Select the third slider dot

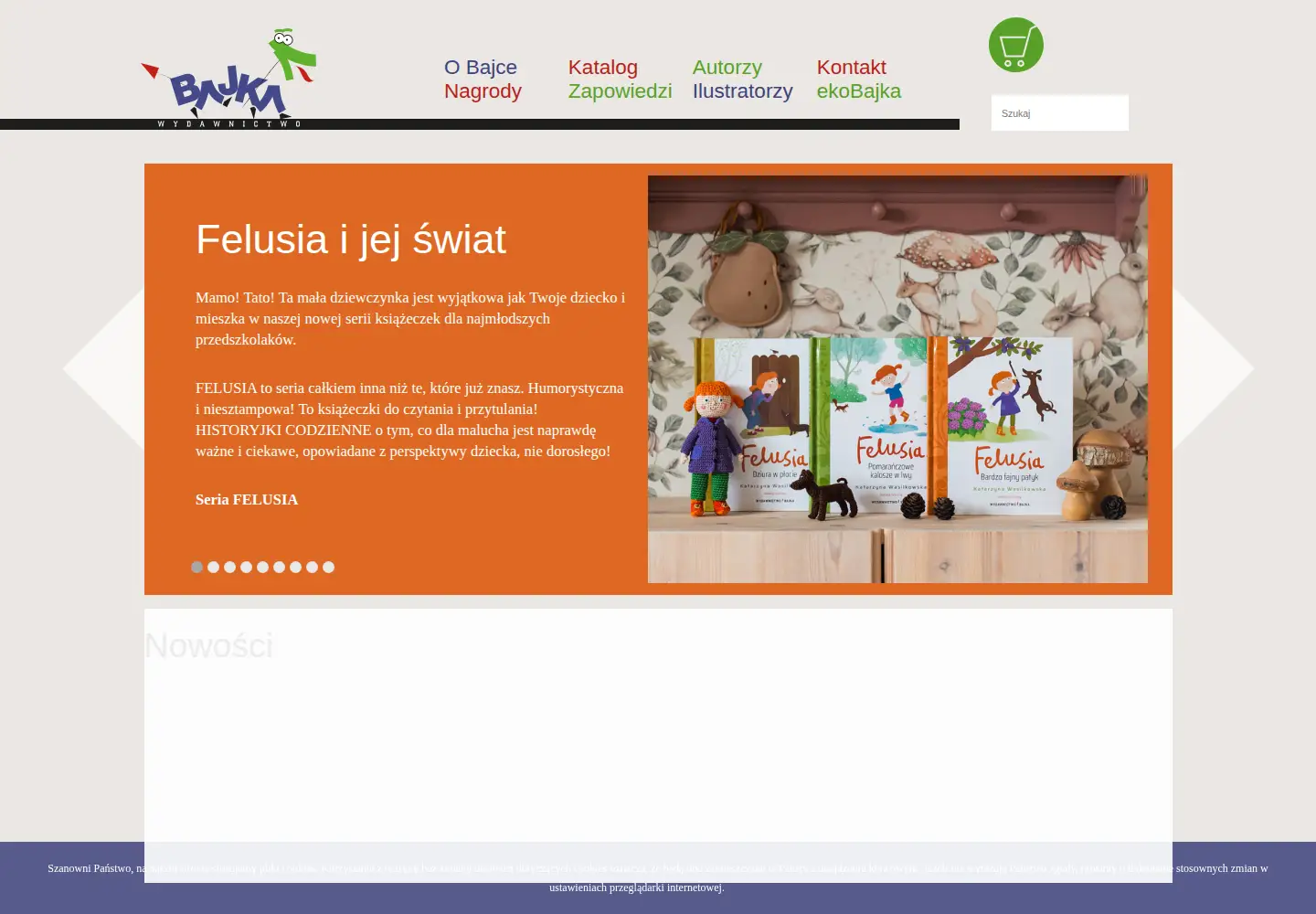[229, 567]
